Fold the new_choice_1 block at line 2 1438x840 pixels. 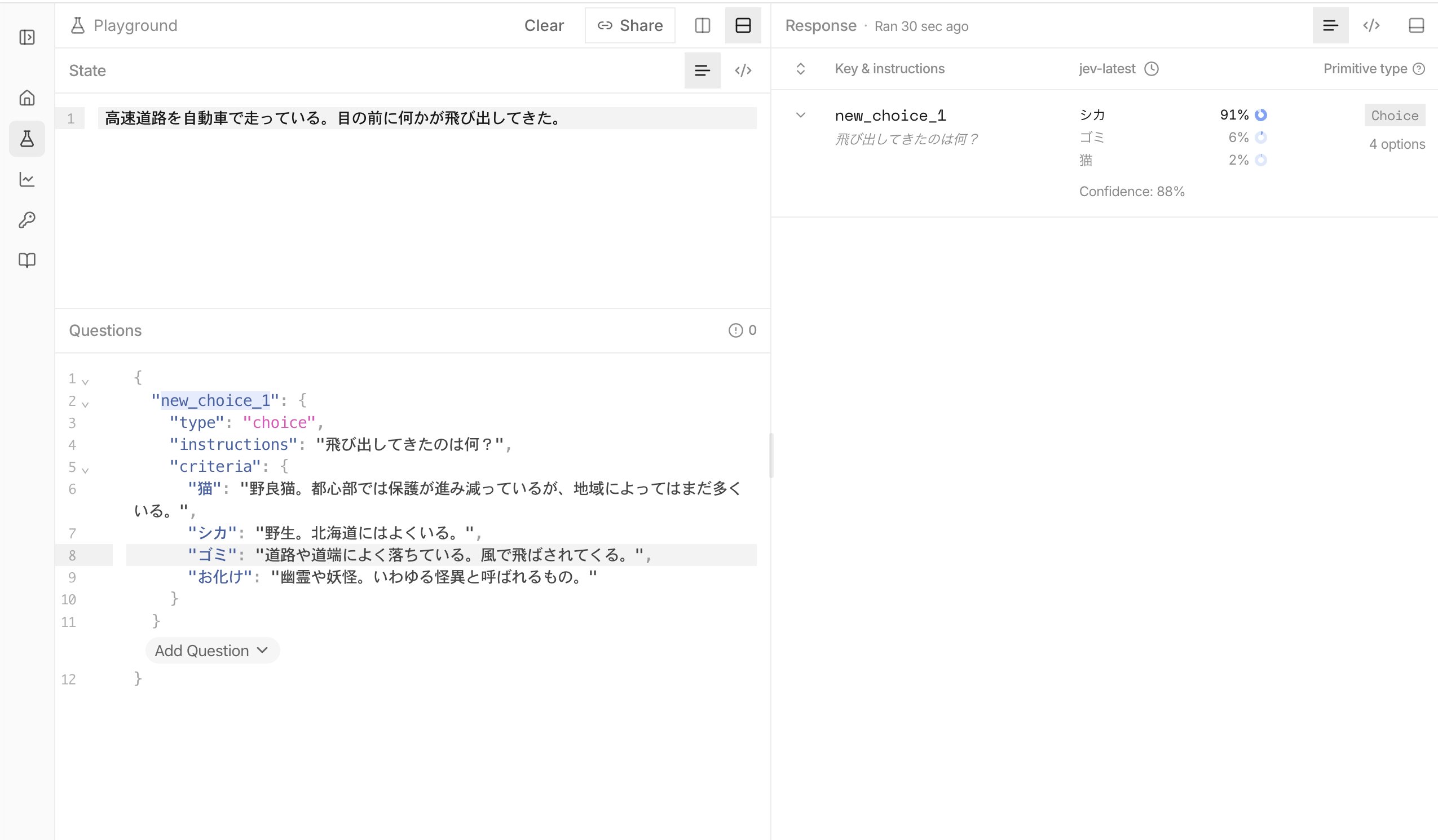85,404
